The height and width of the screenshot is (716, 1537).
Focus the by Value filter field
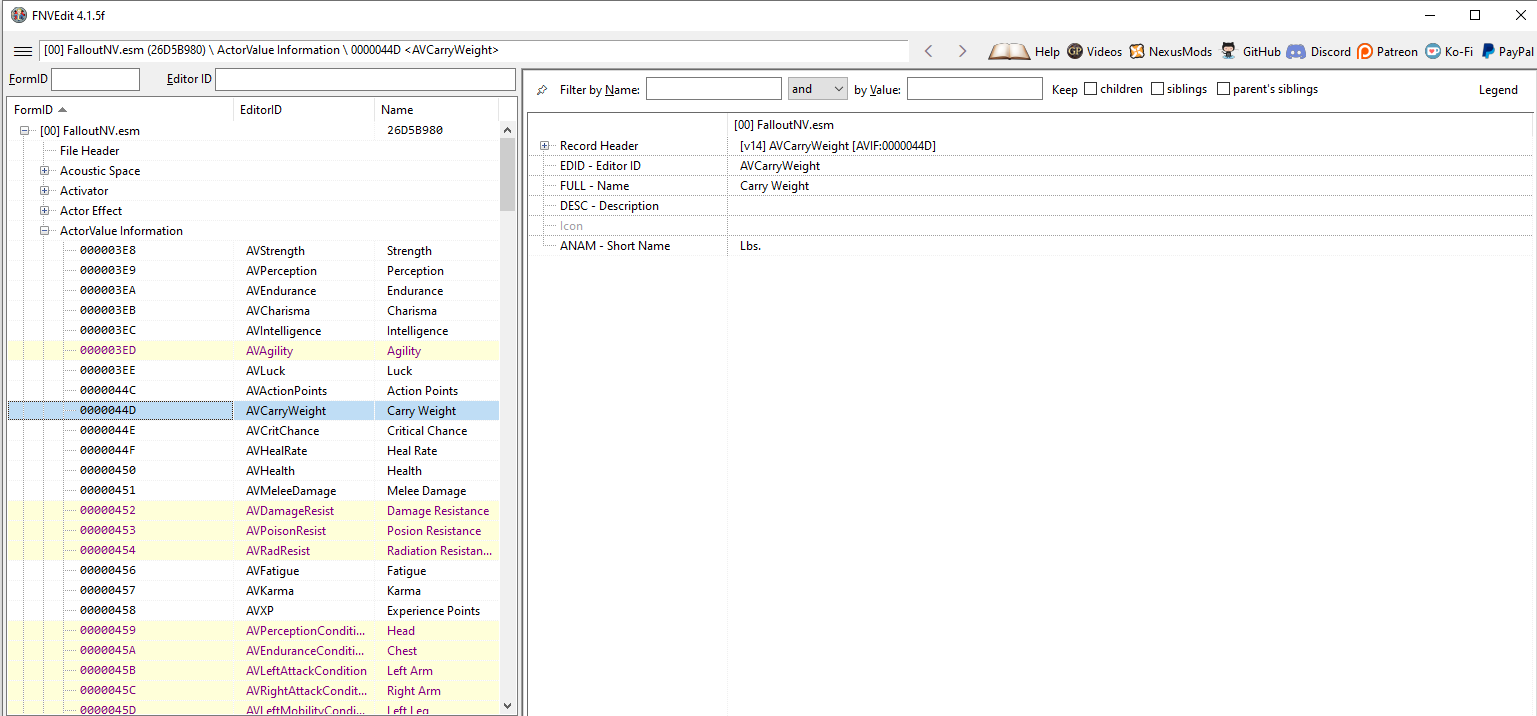click(975, 89)
